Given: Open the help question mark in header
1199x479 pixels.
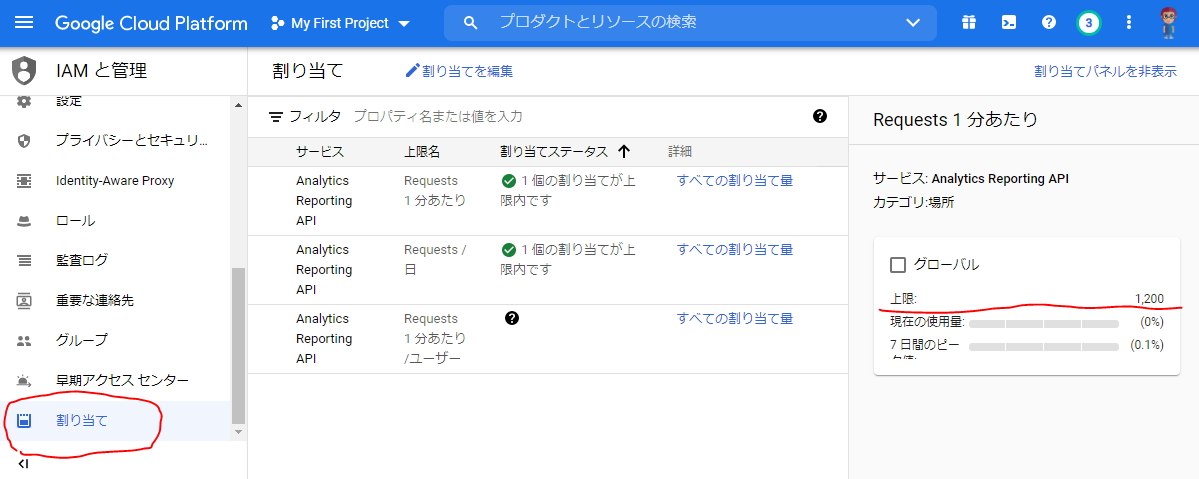Looking at the screenshot, I should [1048, 22].
